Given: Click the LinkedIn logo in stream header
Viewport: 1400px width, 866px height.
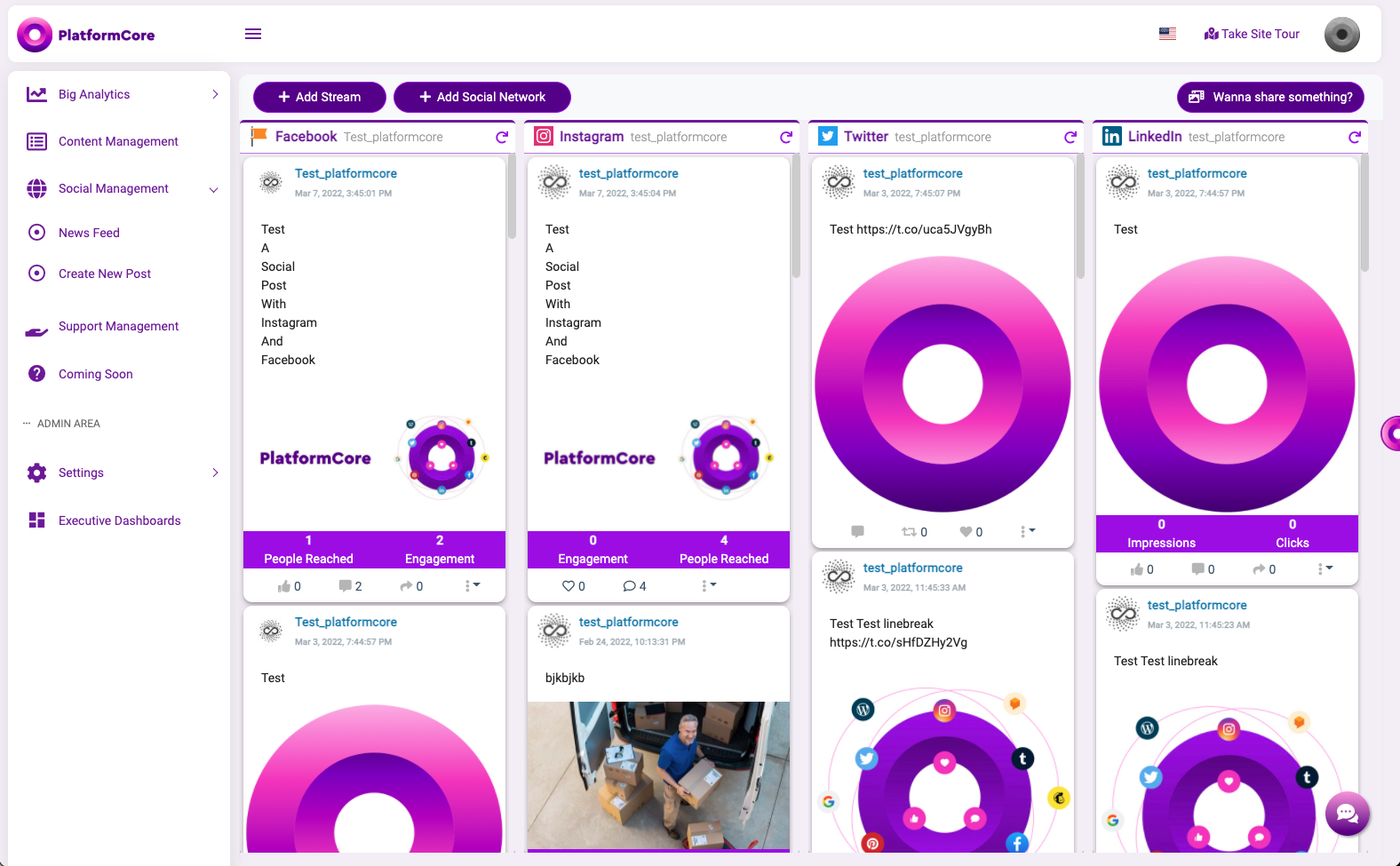Looking at the screenshot, I should coord(1111,136).
